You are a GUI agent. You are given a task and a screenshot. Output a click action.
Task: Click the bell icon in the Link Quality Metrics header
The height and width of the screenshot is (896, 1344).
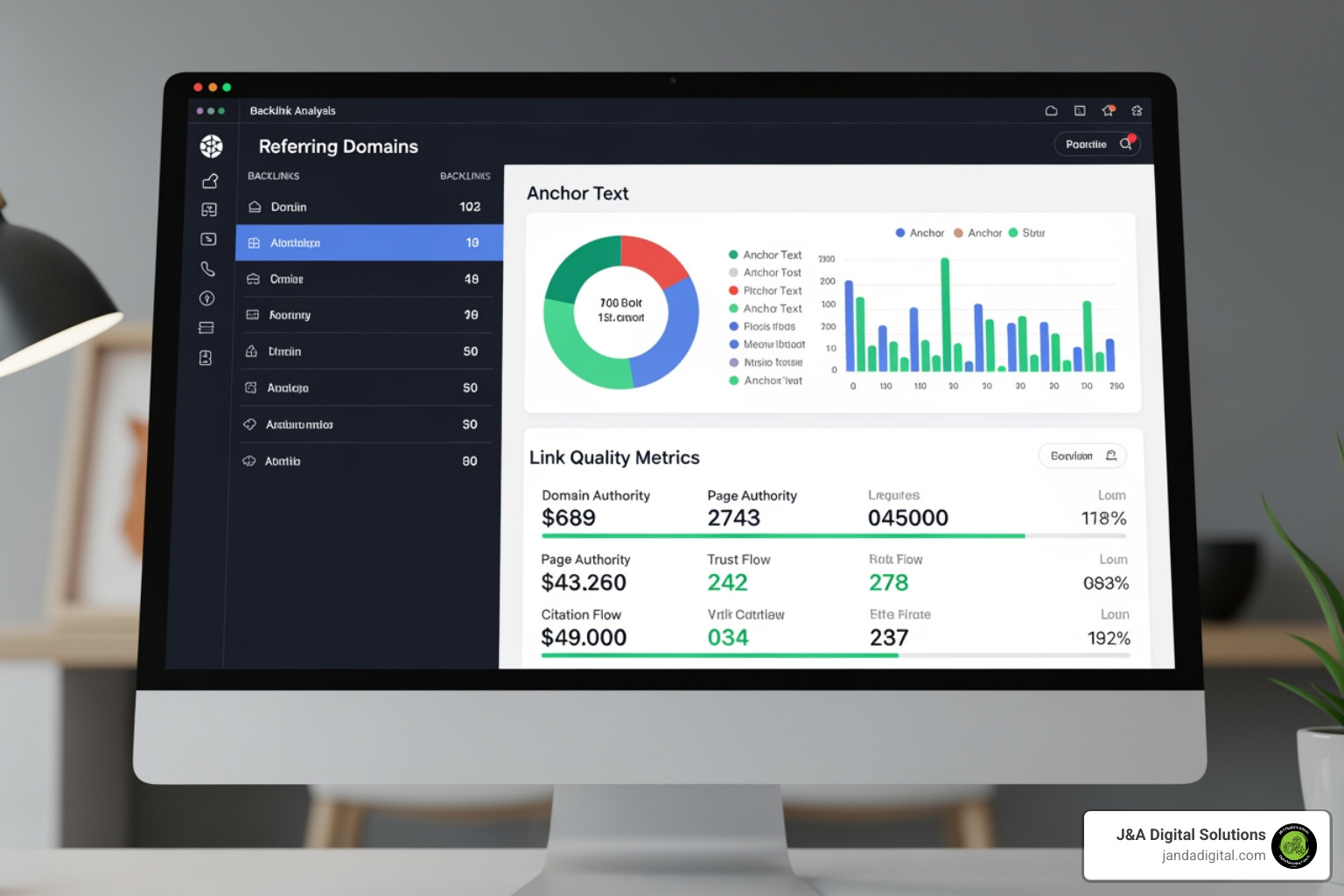tap(1111, 456)
